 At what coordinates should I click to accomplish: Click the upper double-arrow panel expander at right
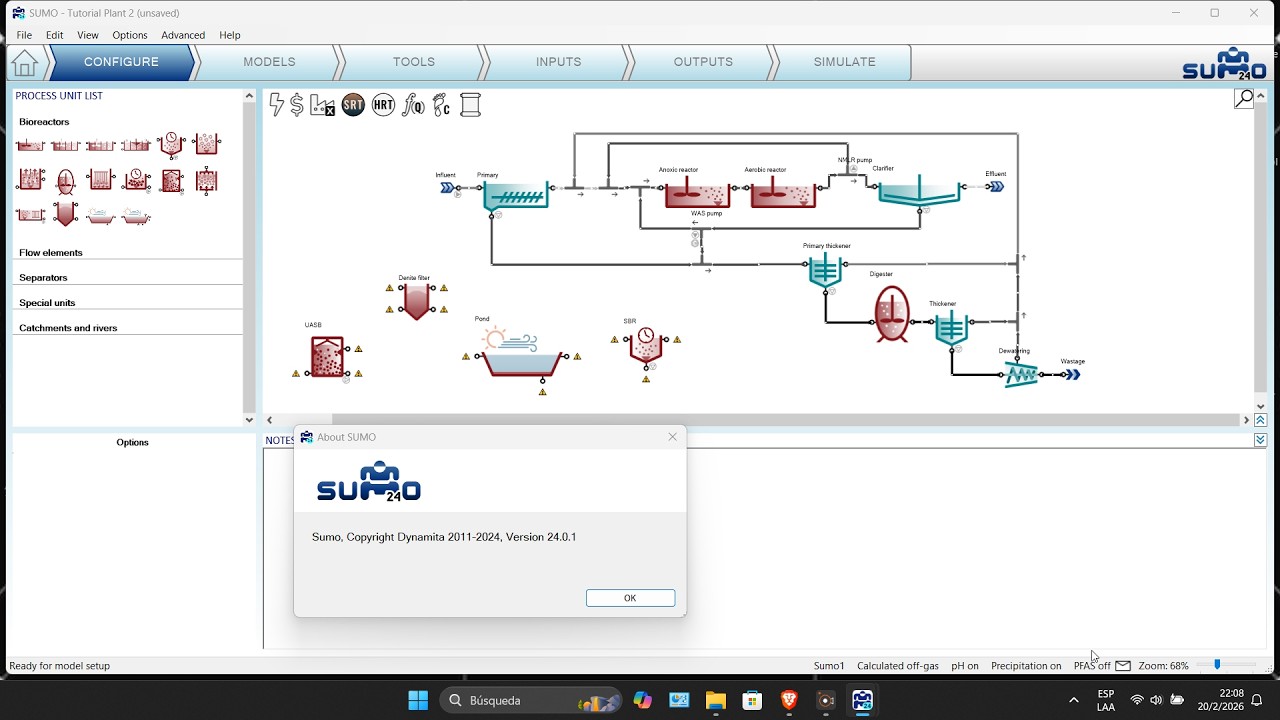pos(1260,420)
